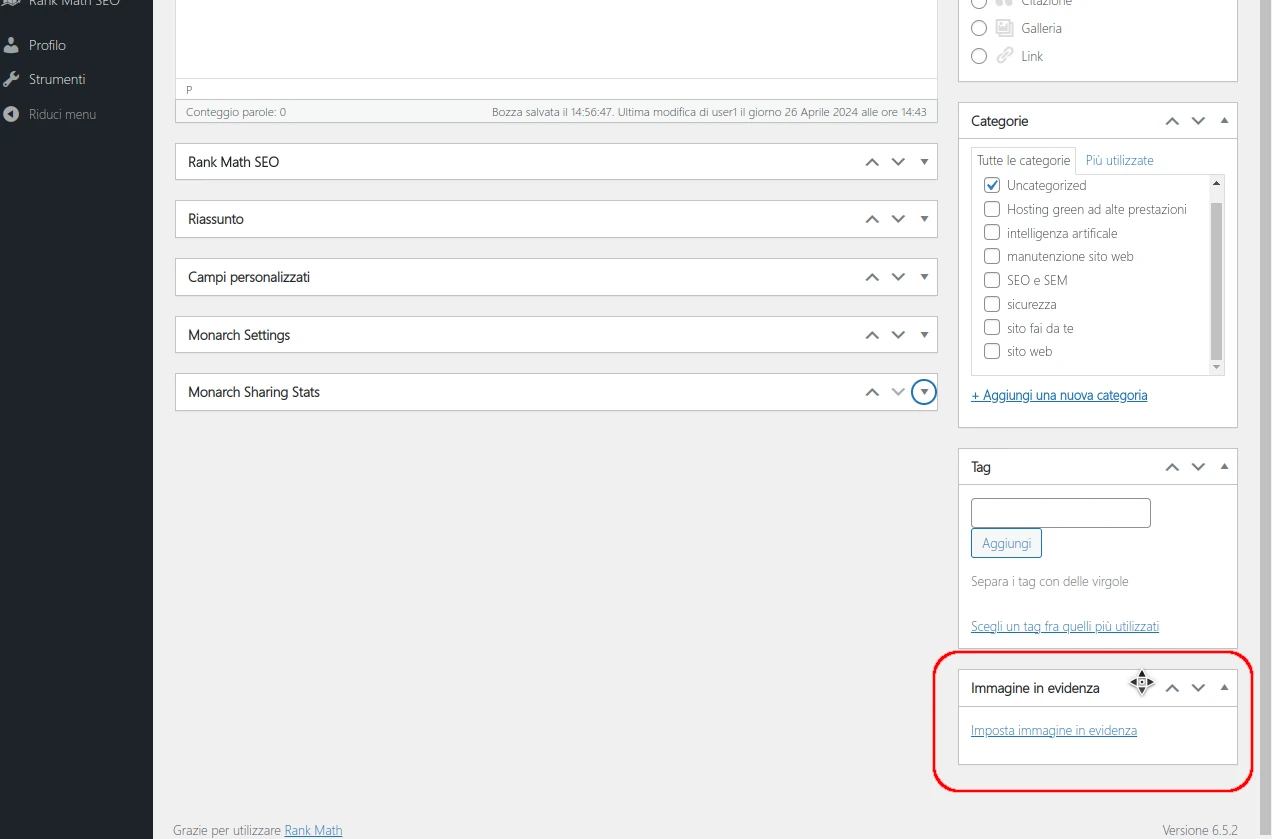Check the SEO e SEM category

[992, 280]
